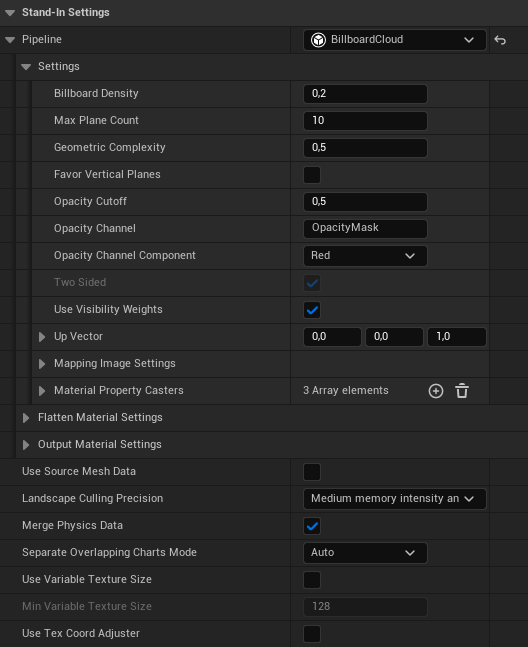Select the Opacity Cutoff label

point(90,201)
